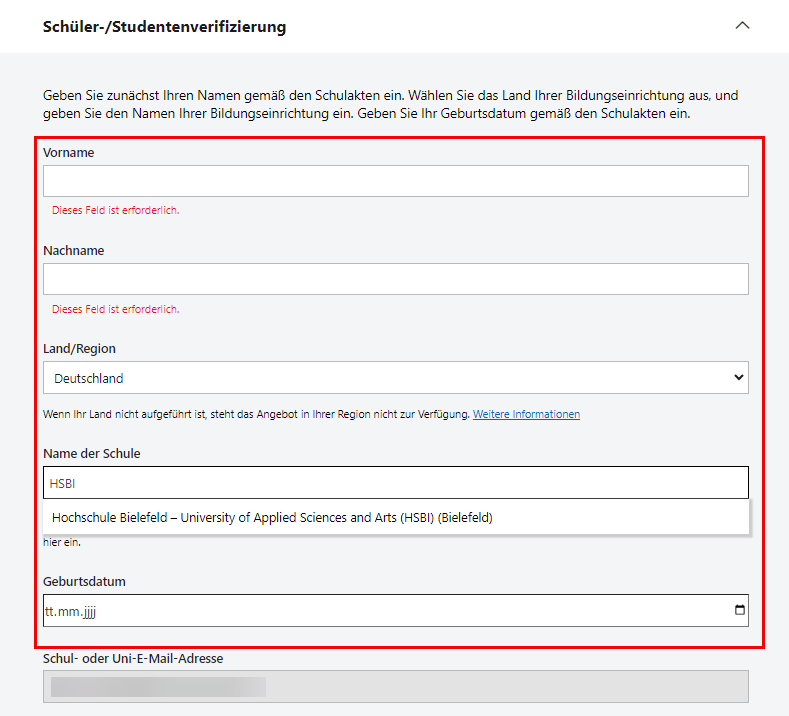Click the school name field containing HSBI

(395, 483)
